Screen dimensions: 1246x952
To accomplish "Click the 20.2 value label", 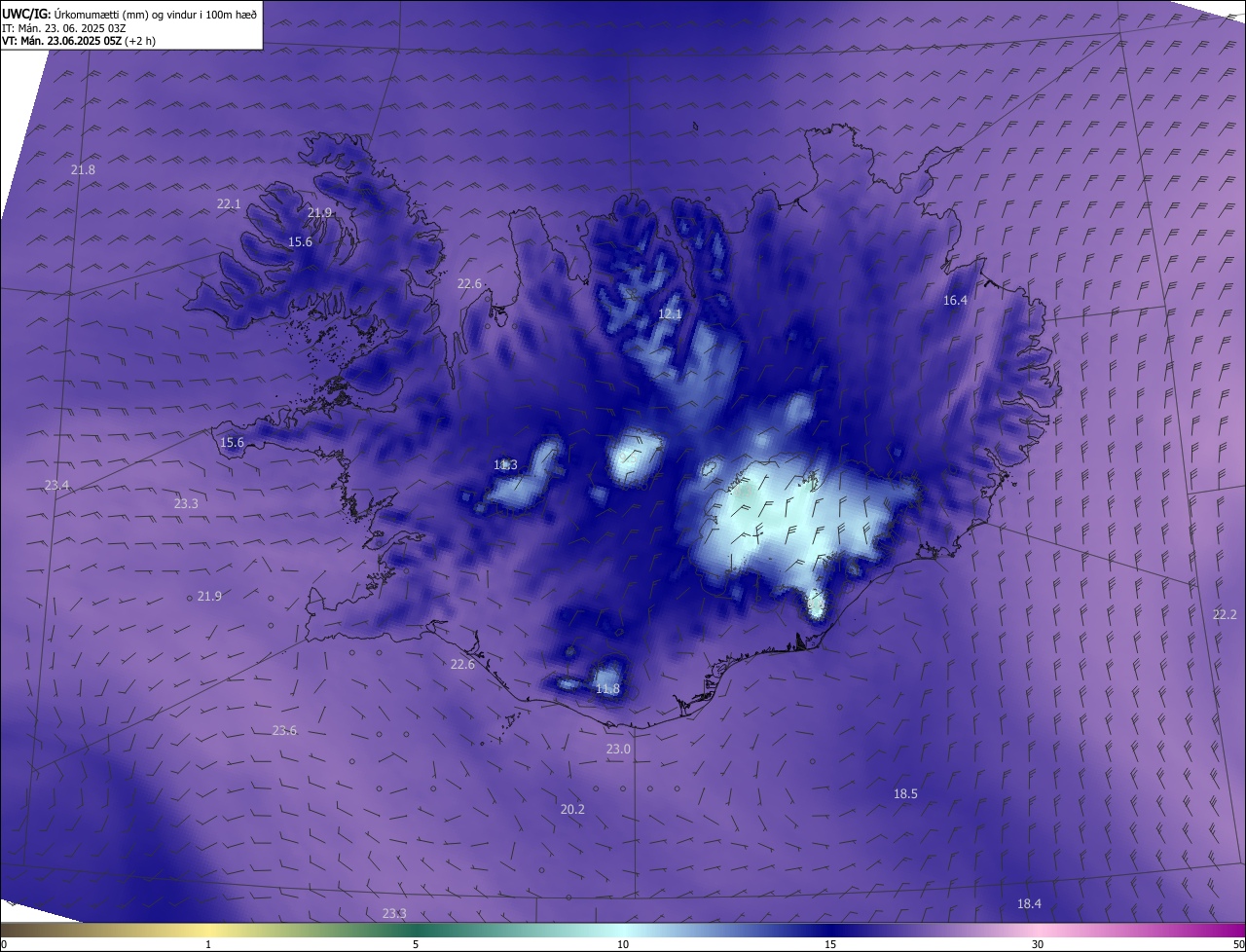I will point(573,810).
